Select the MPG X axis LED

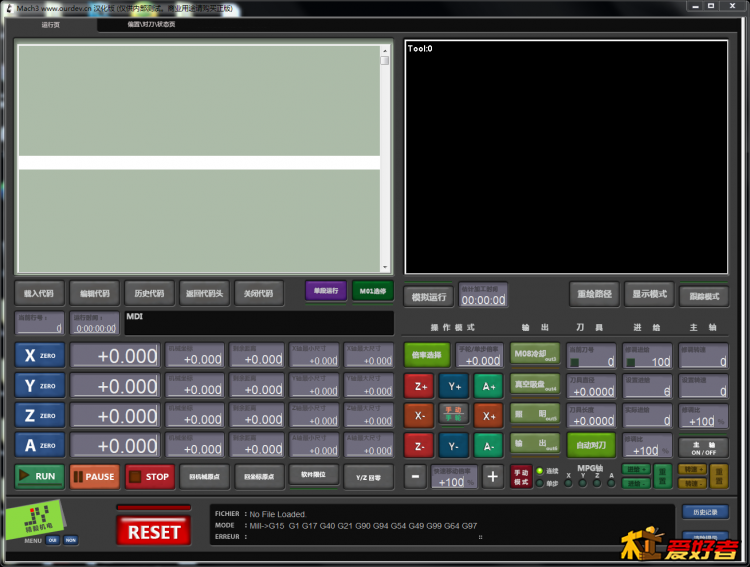tap(568, 483)
